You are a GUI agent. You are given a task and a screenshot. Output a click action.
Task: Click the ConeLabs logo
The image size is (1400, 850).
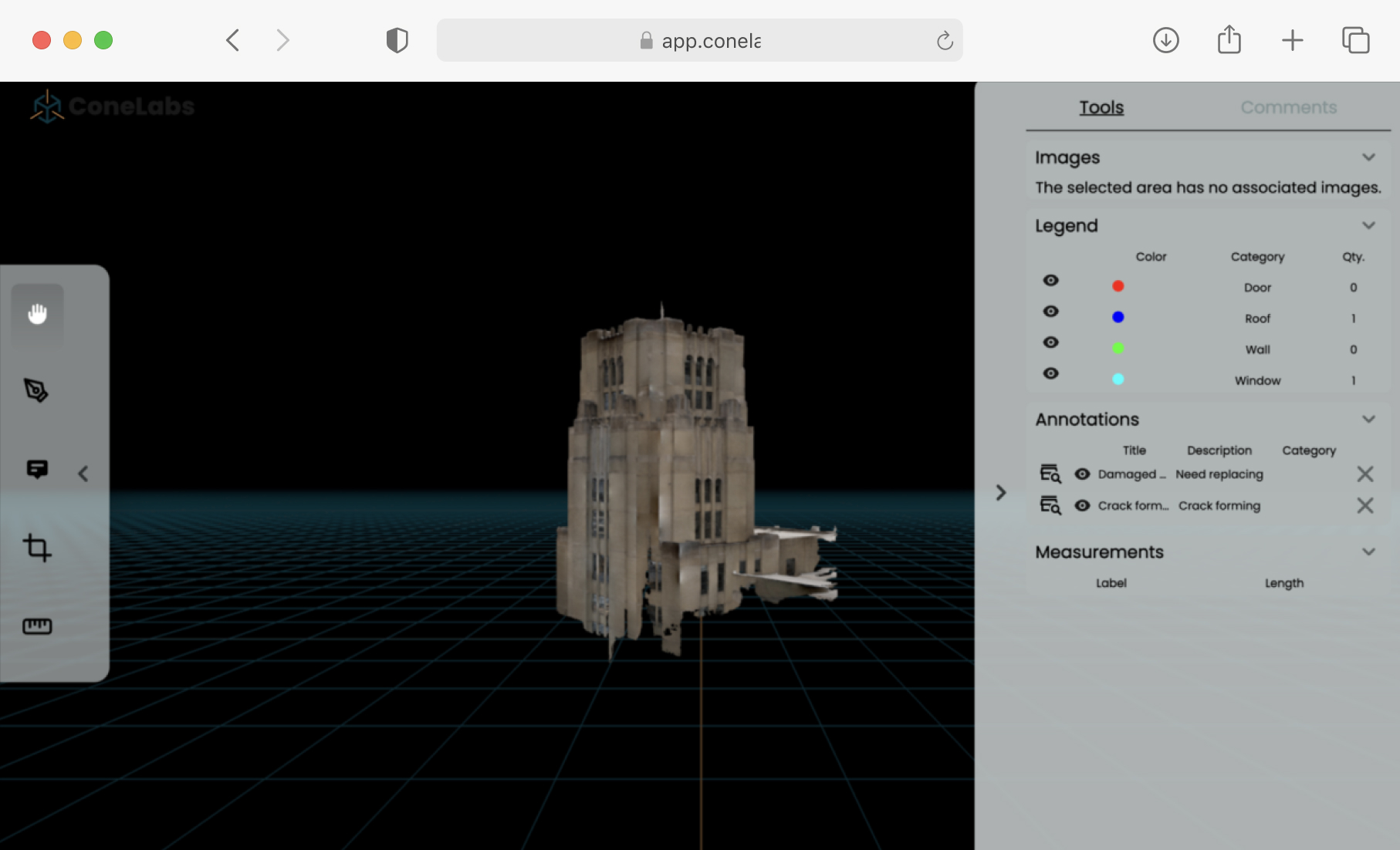[x=112, y=106]
